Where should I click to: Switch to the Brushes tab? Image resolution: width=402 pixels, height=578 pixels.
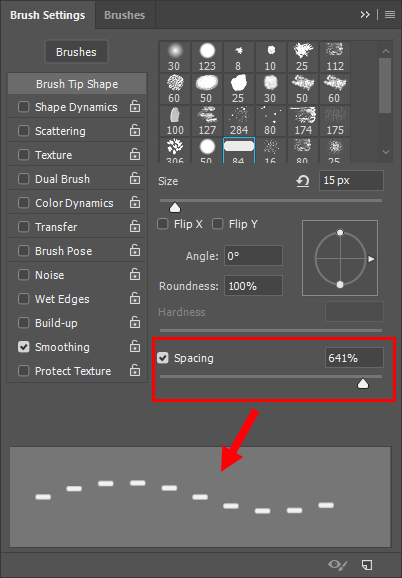pyautogui.click(x=125, y=15)
